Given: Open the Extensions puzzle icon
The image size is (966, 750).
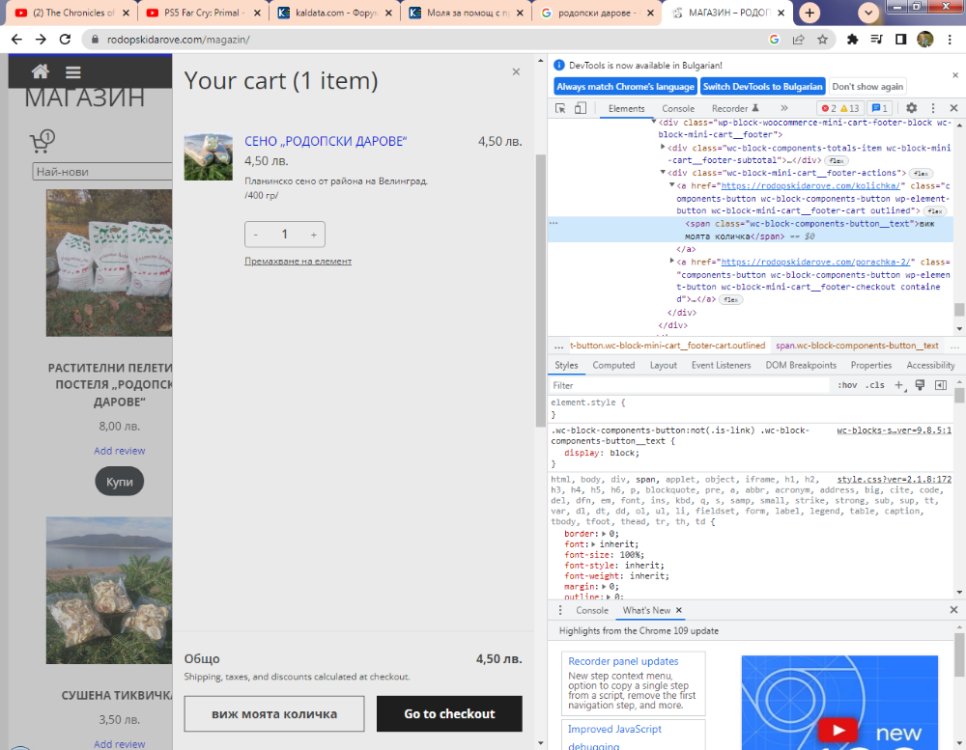Looking at the screenshot, I should (x=853, y=39).
